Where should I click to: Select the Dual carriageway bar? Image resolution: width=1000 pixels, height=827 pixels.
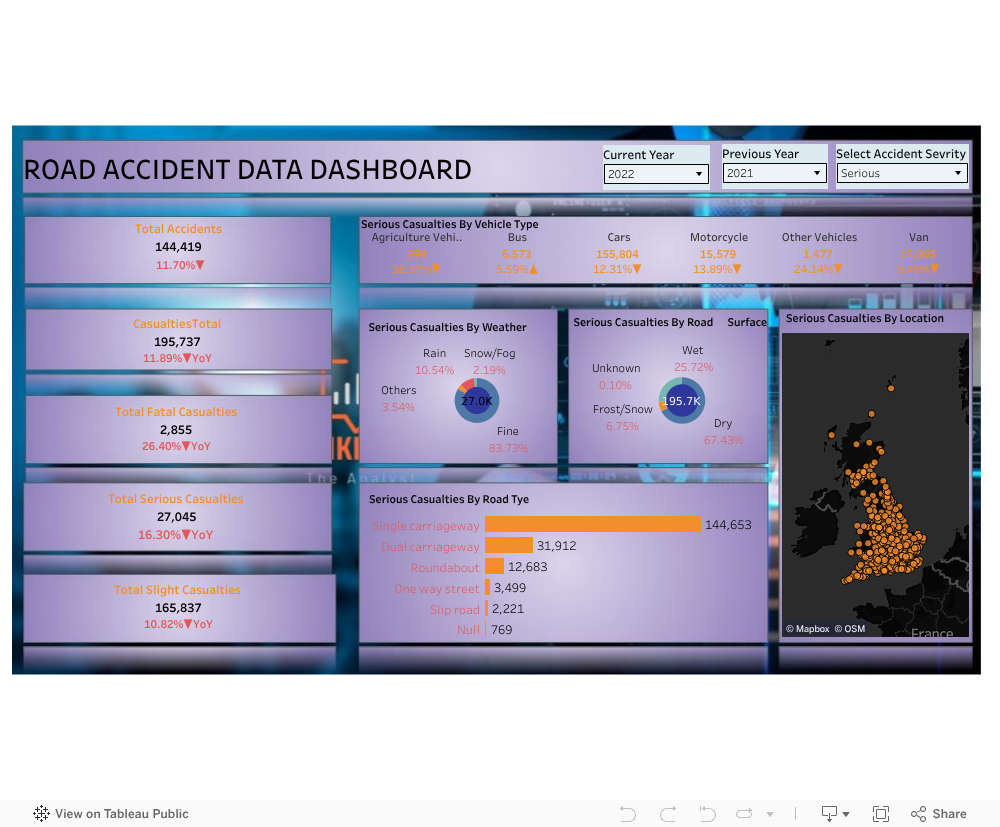point(509,546)
